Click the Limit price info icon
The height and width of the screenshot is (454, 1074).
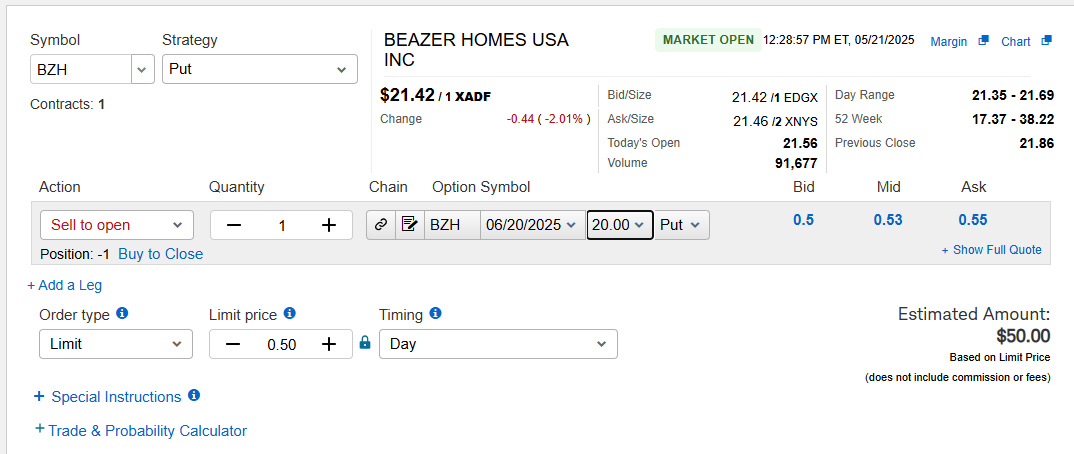[x=290, y=314]
